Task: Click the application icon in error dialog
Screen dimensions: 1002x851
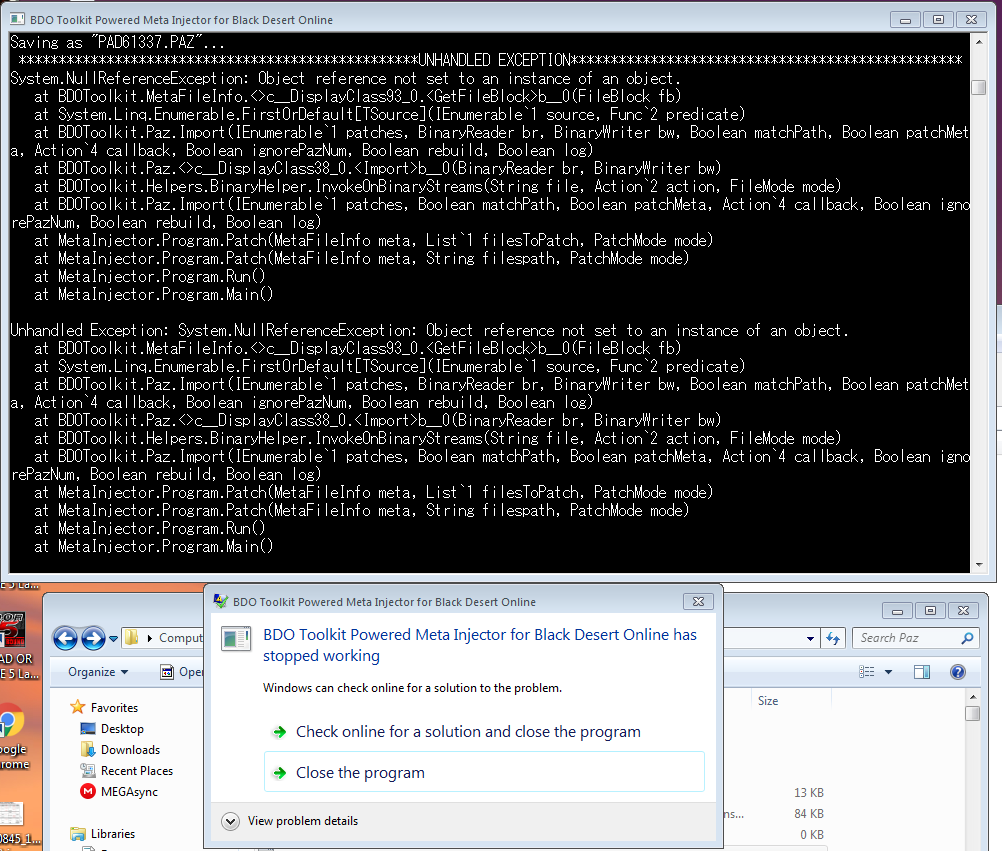Action: point(236,638)
